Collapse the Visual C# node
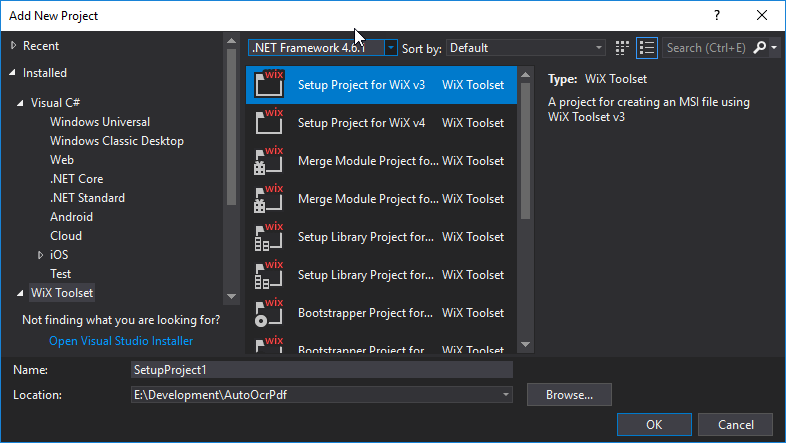 pyautogui.click(x=21, y=103)
